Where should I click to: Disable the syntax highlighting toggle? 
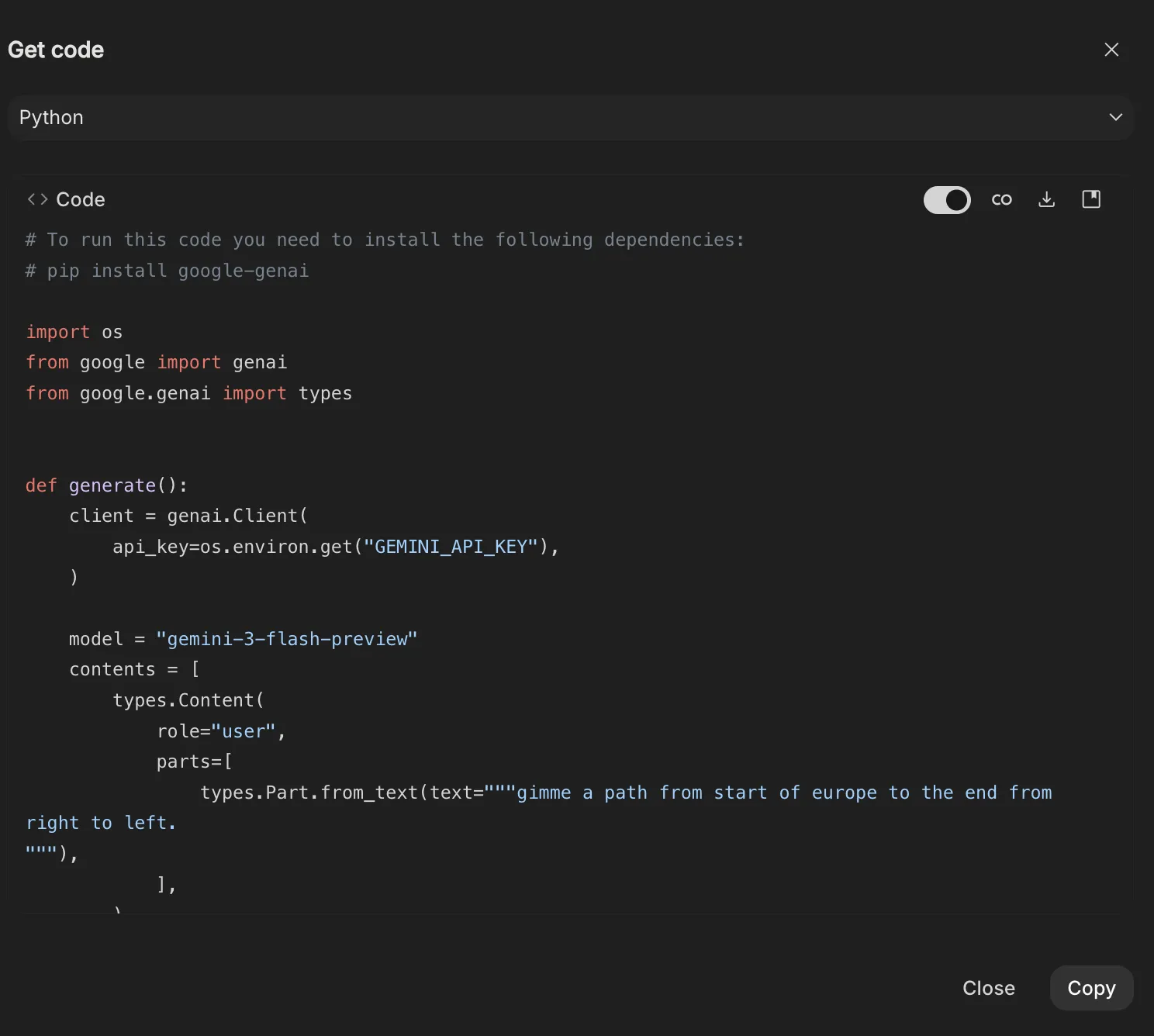point(947,200)
